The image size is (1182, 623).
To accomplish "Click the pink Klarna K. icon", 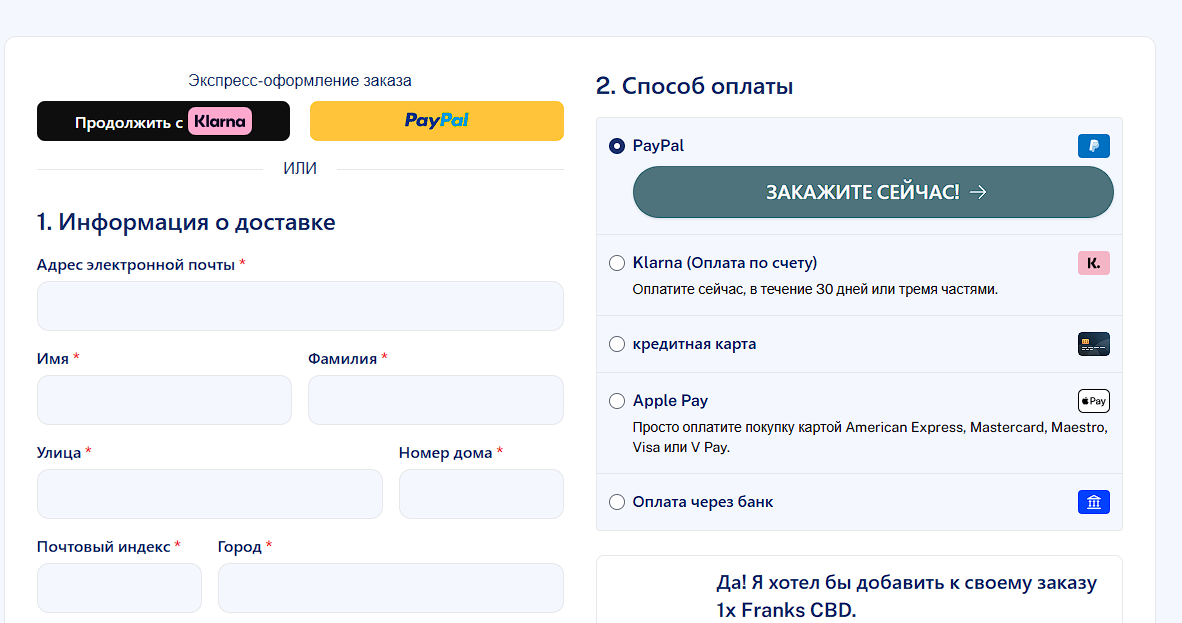I will coord(1094,263).
